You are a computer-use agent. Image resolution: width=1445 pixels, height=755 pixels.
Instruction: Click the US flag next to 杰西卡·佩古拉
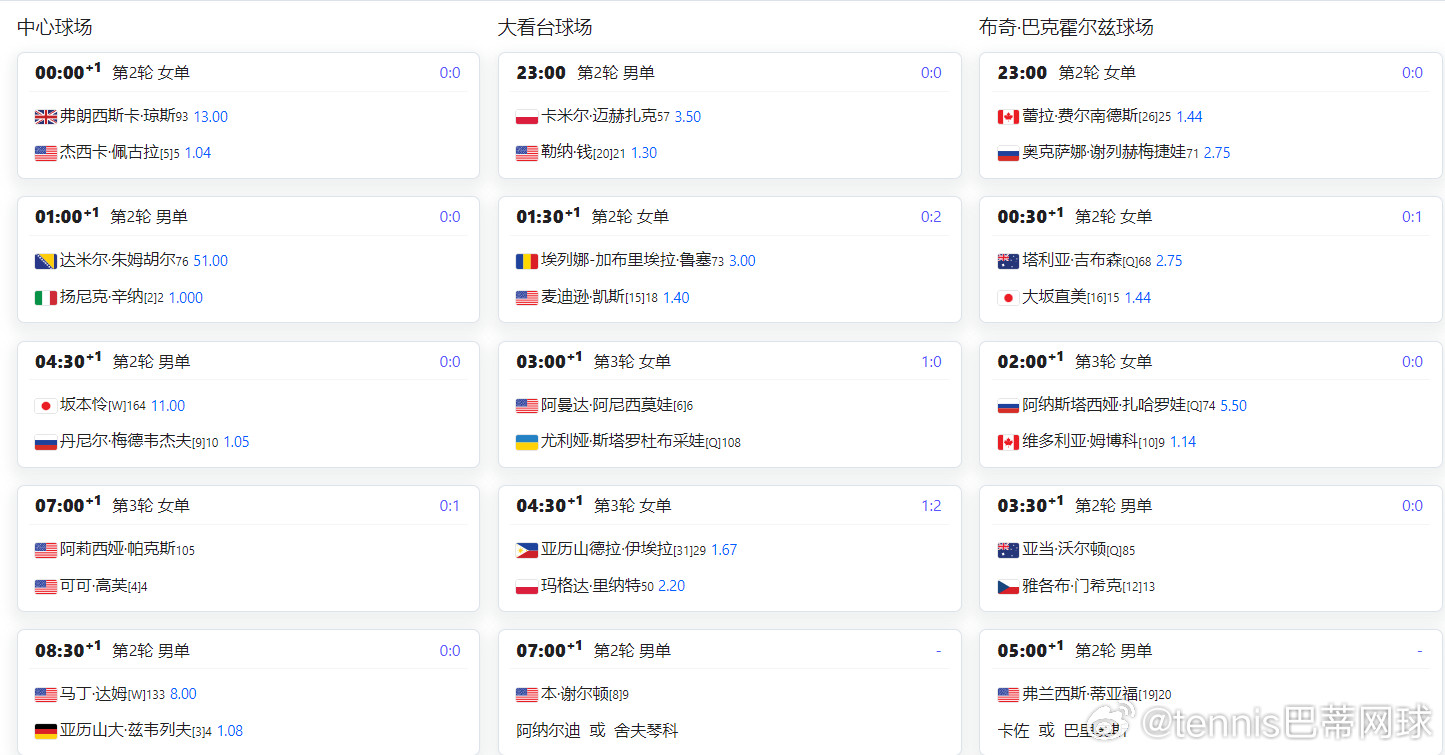click(45, 152)
